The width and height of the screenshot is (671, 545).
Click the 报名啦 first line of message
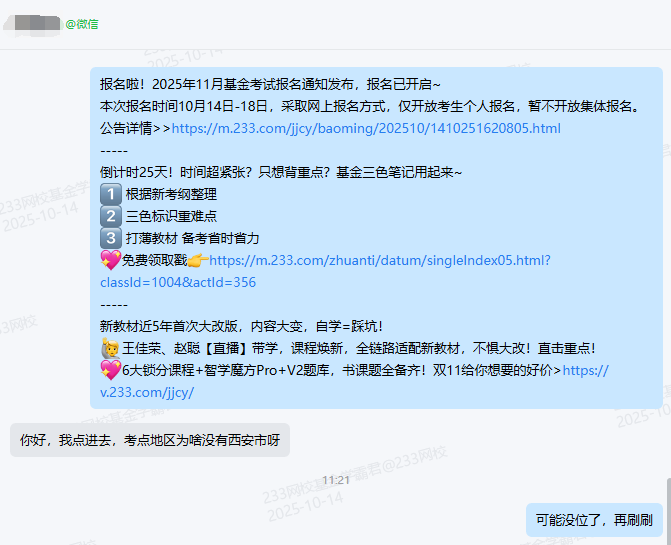pos(270,84)
